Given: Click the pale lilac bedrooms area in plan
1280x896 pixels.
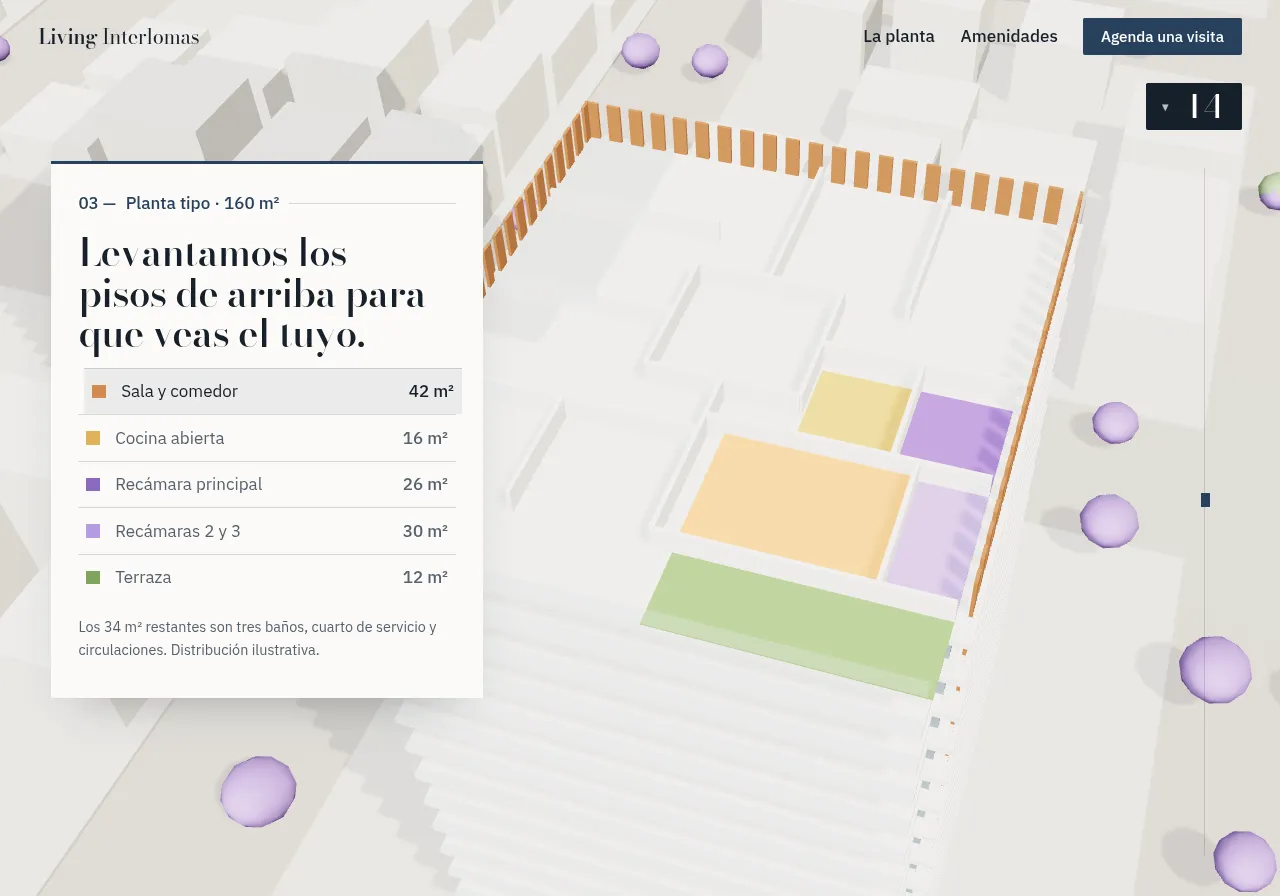Looking at the screenshot, I should tap(936, 540).
